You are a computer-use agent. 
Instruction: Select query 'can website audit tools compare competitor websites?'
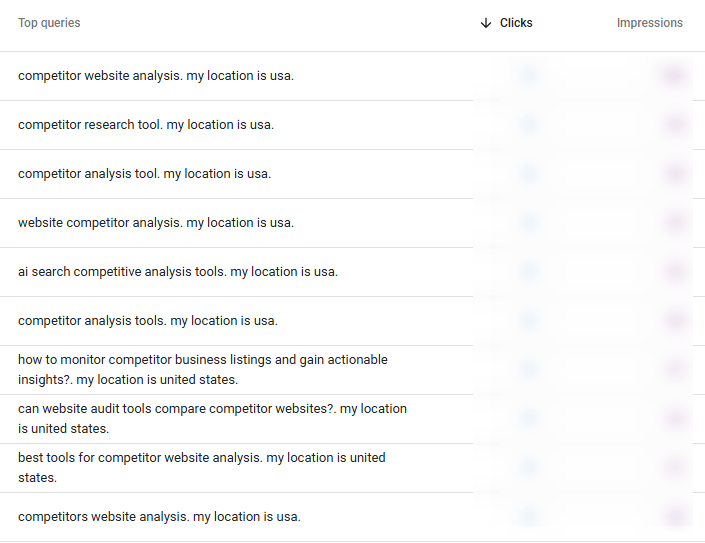212,418
